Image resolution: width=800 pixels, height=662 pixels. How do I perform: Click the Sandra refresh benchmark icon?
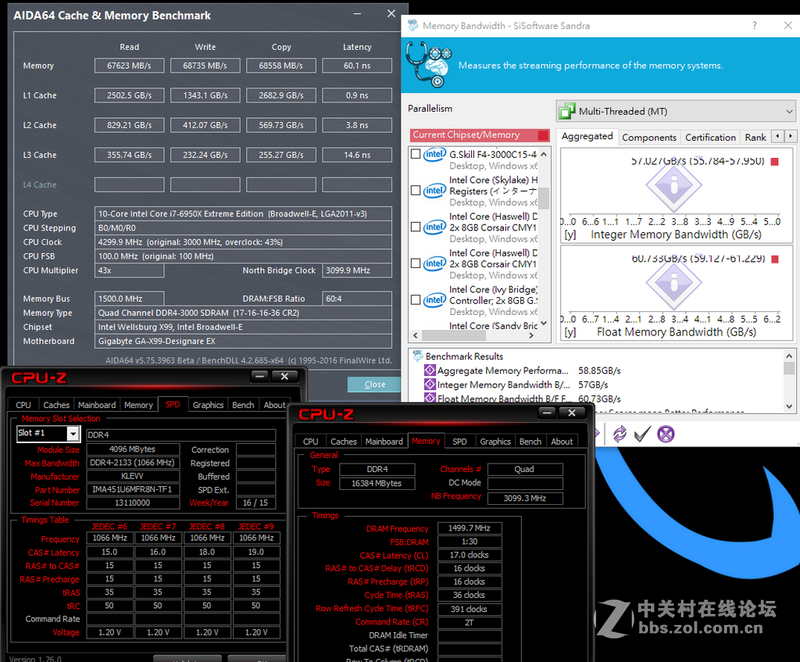pos(620,433)
